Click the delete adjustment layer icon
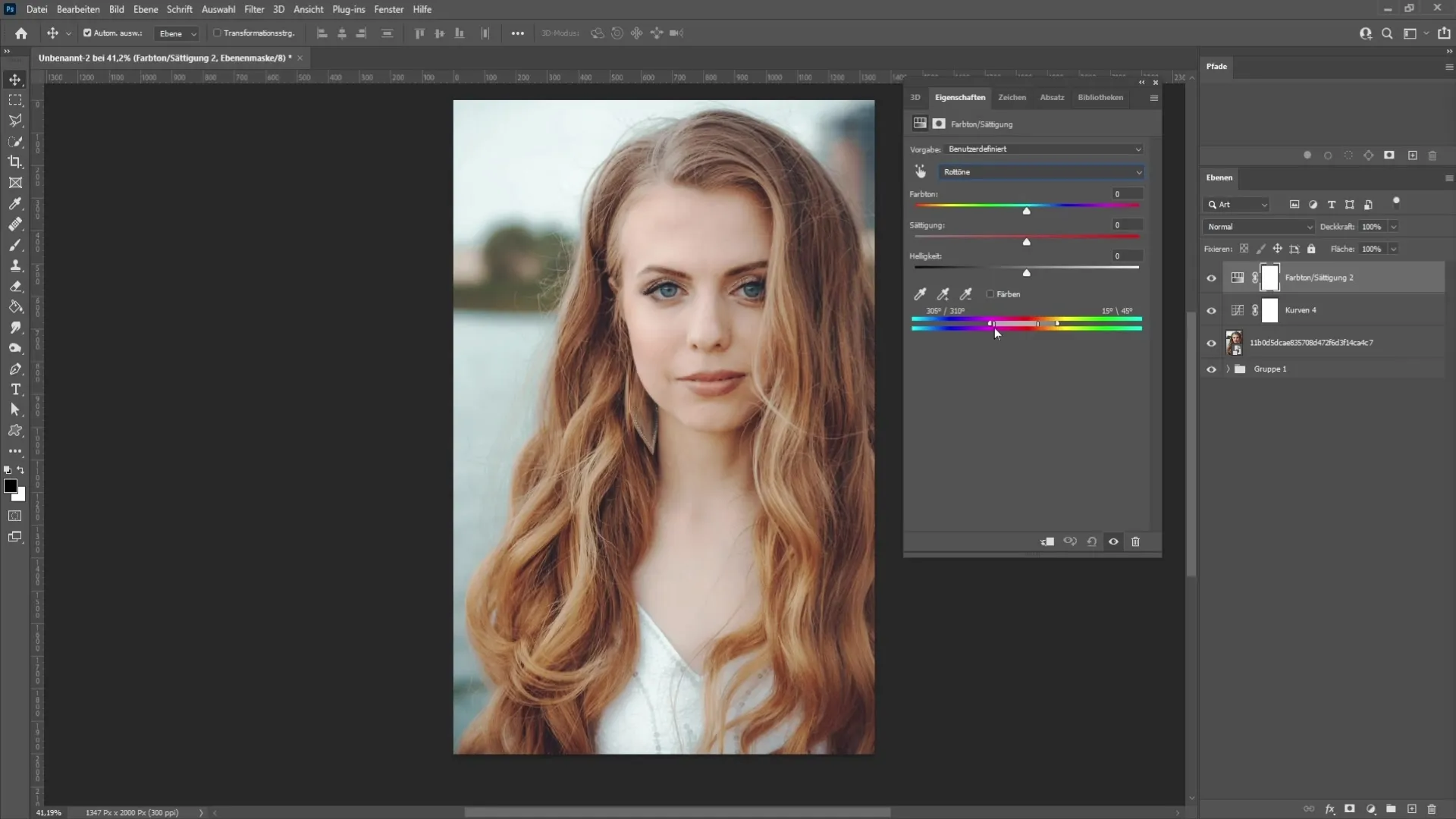The image size is (1456, 819). pyautogui.click(x=1136, y=541)
